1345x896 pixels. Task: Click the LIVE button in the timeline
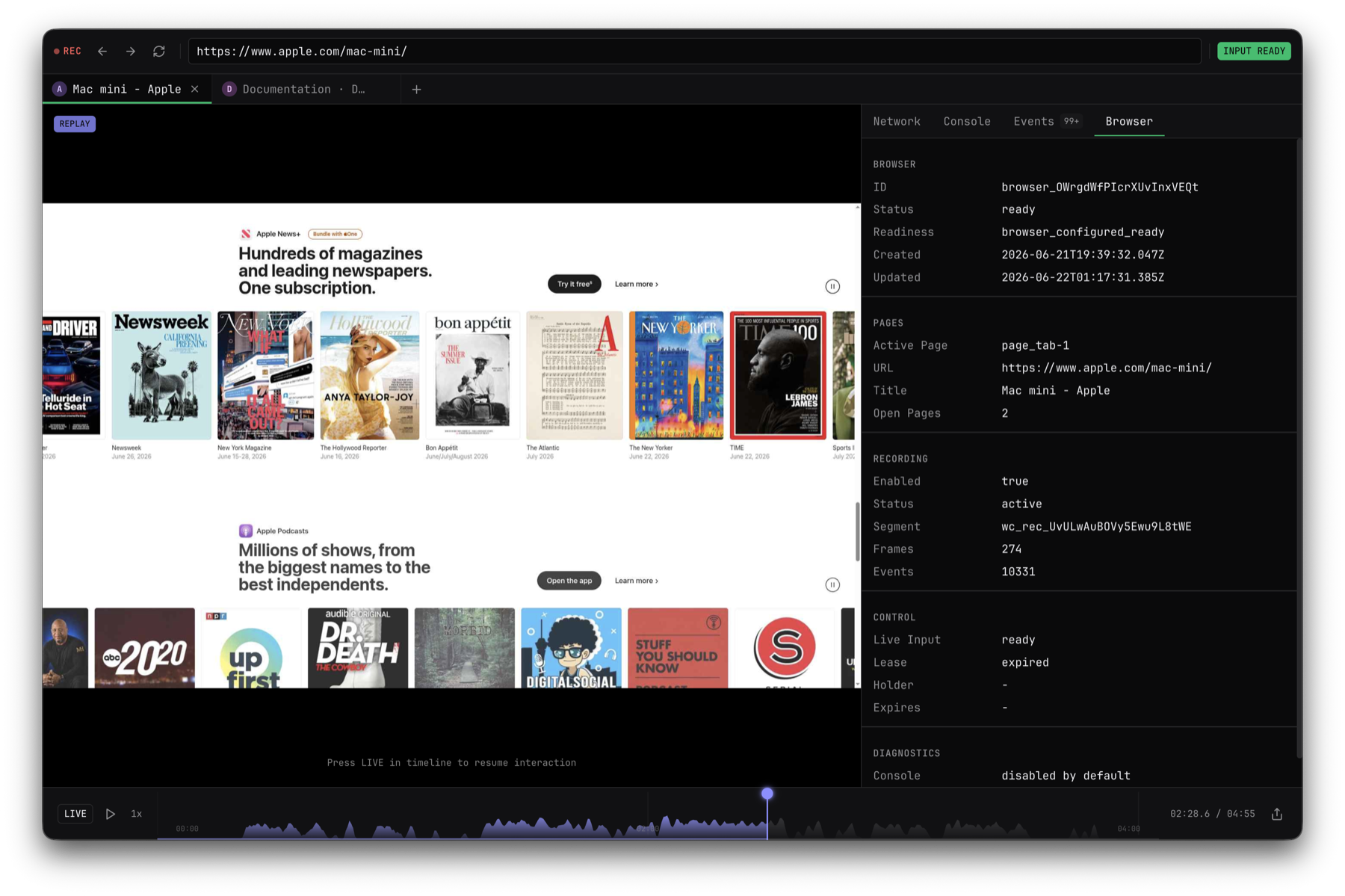tap(75, 814)
